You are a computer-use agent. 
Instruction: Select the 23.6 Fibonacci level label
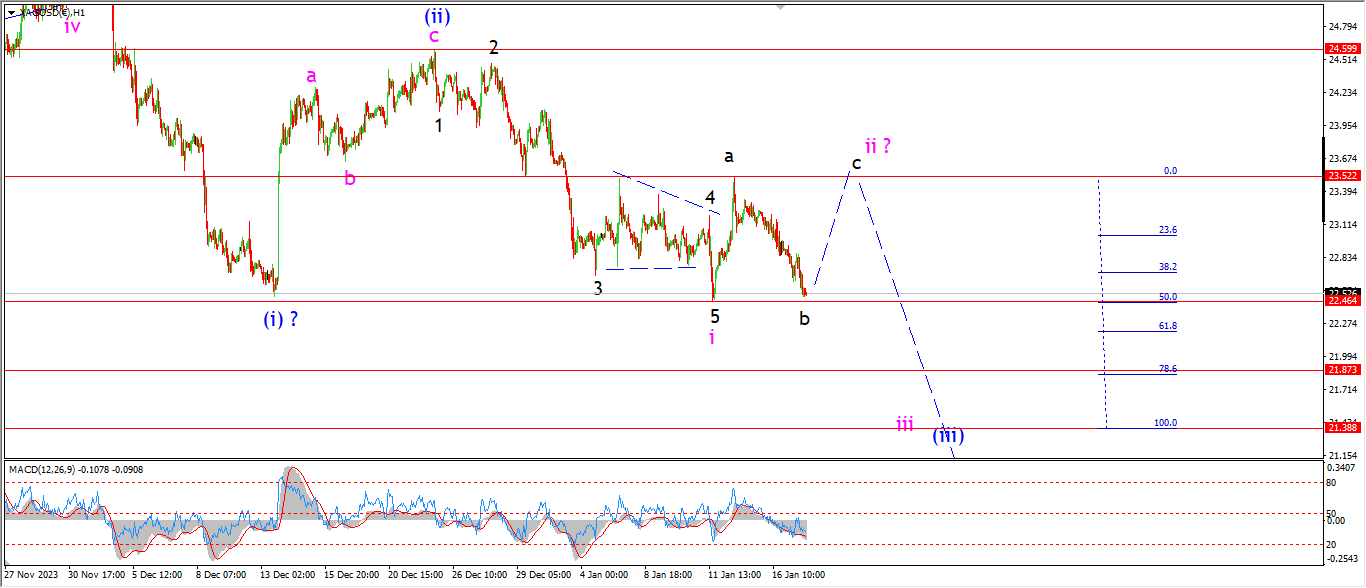coord(1167,230)
